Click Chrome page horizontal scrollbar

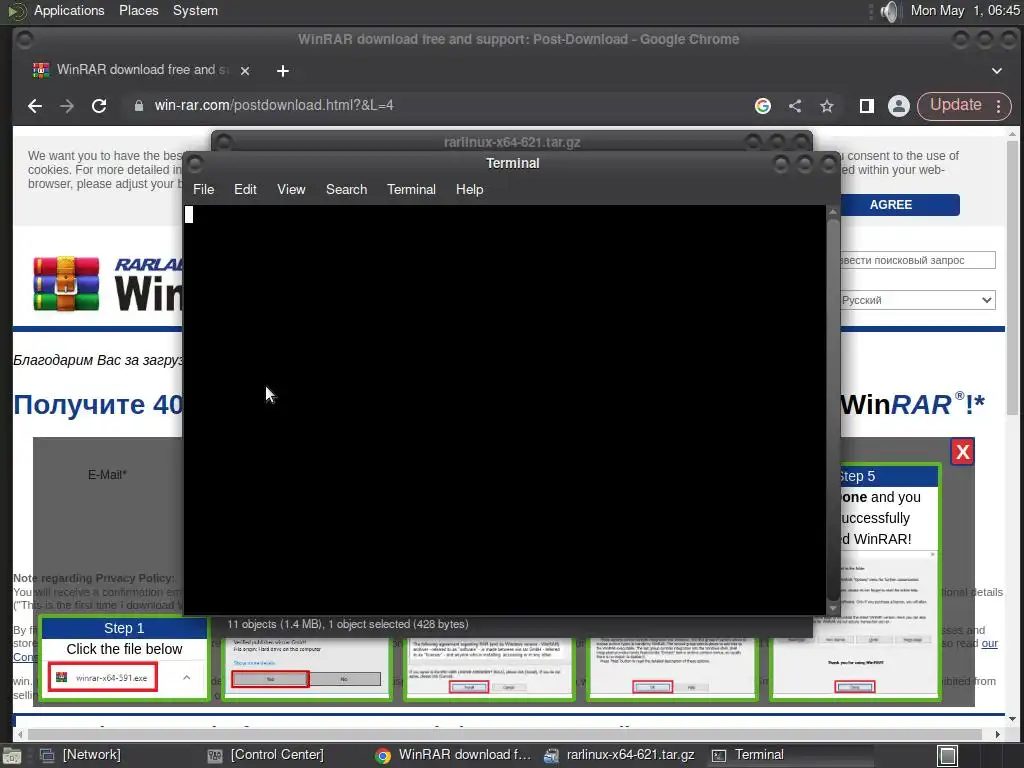click(506, 734)
